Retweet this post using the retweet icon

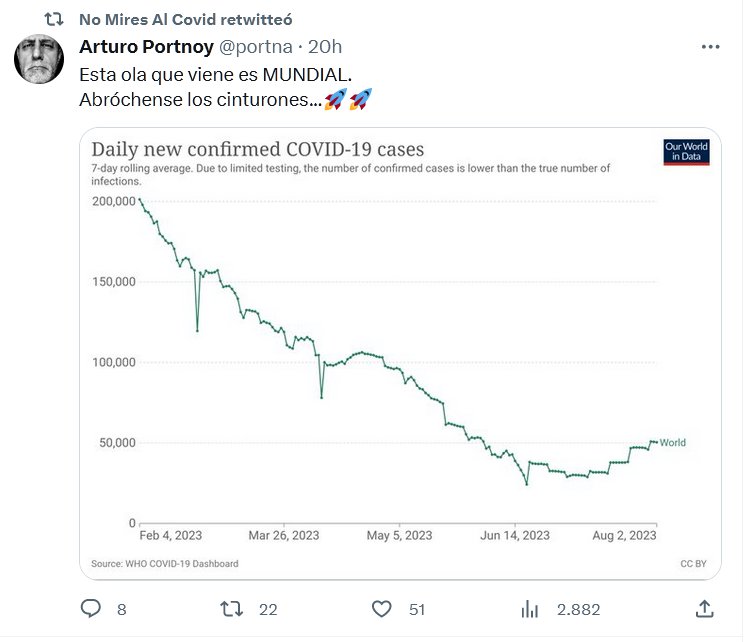(231, 608)
